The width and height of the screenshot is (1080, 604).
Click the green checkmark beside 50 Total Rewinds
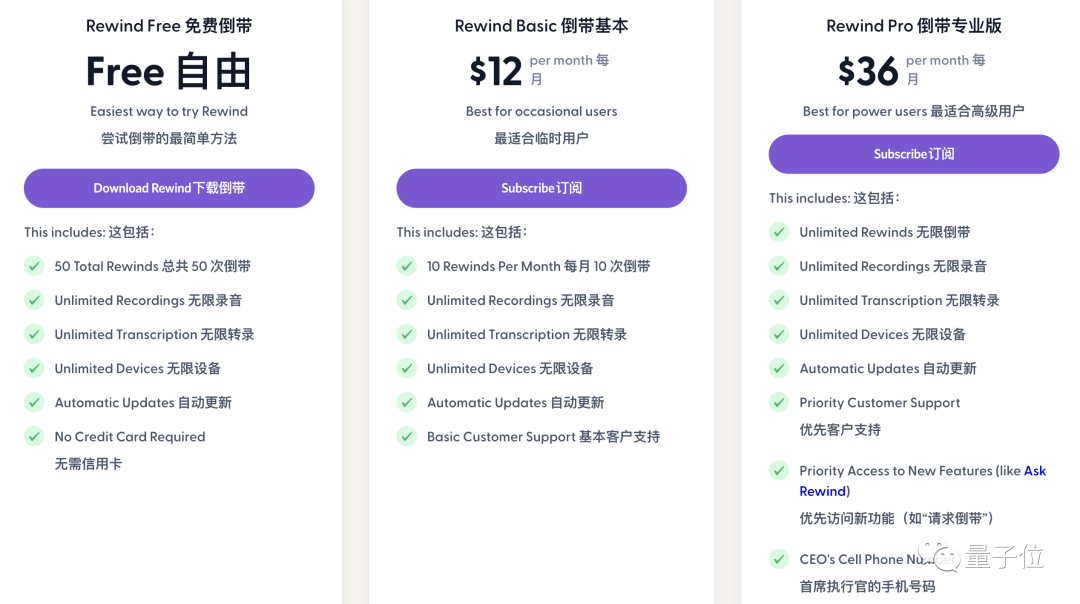click(x=33, y=266)
